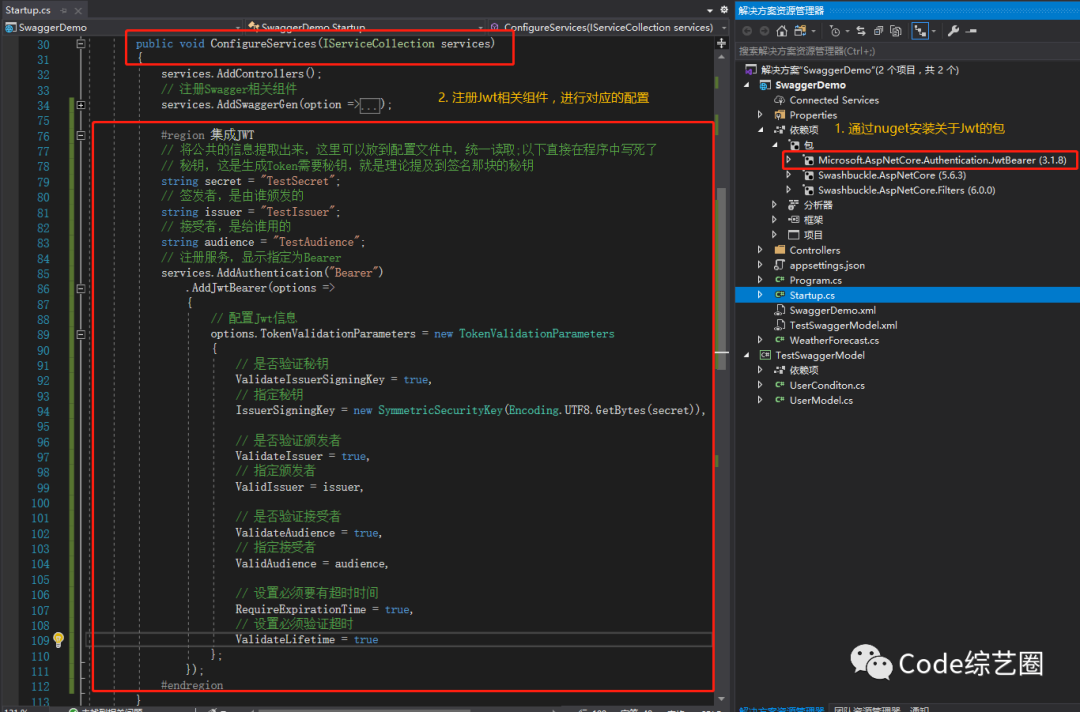Select the Solution Explorer bottom tab

[x=781, y=709]
